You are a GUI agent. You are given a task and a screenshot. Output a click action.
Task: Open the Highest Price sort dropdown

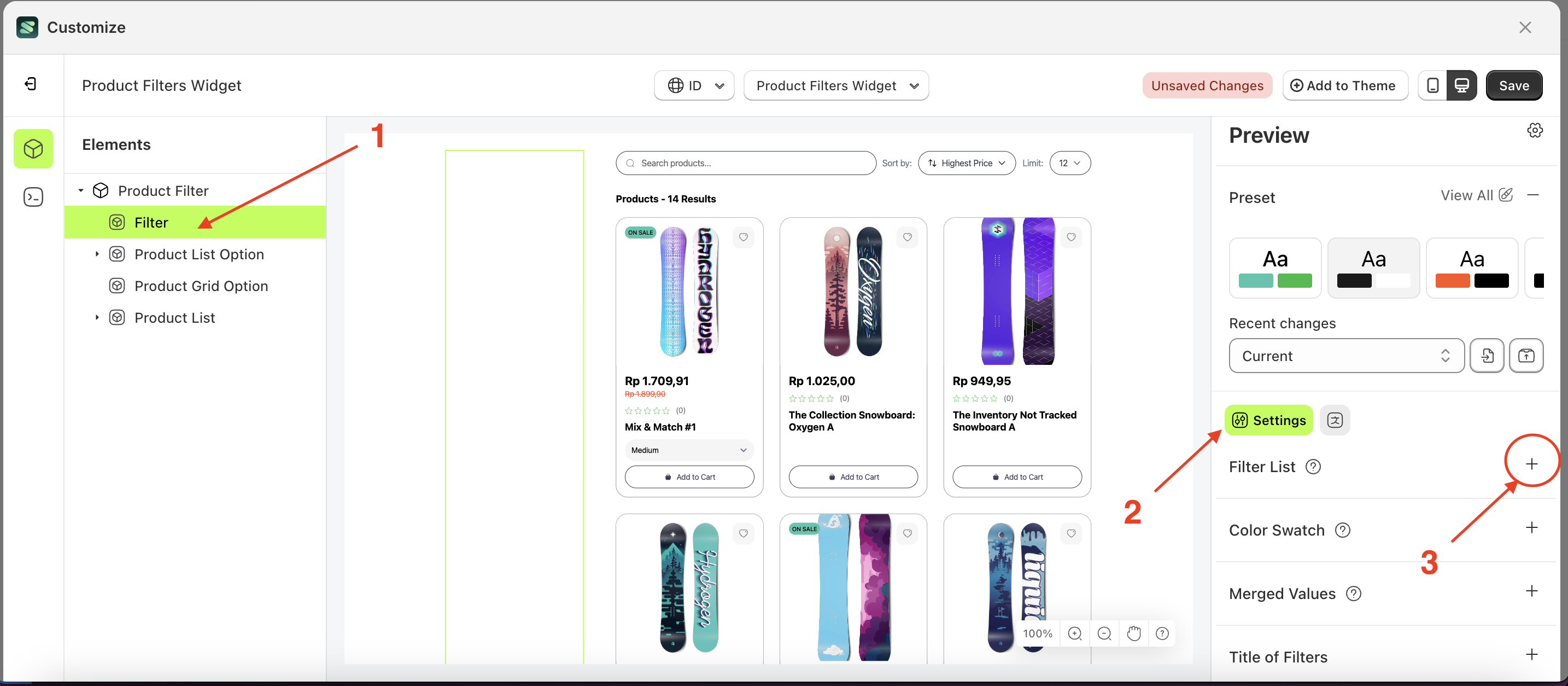pyautogui.click(x=966, y=162)
